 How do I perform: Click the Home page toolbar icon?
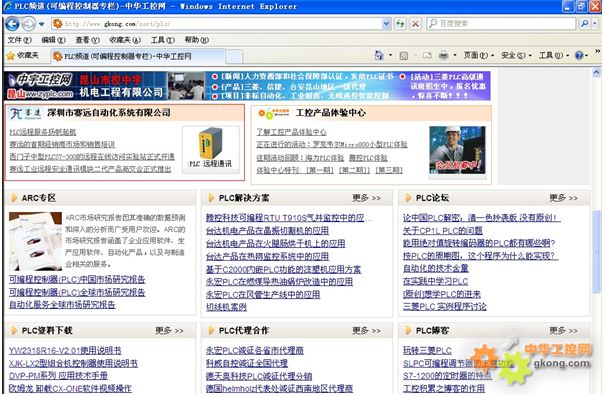coord(379,56)
